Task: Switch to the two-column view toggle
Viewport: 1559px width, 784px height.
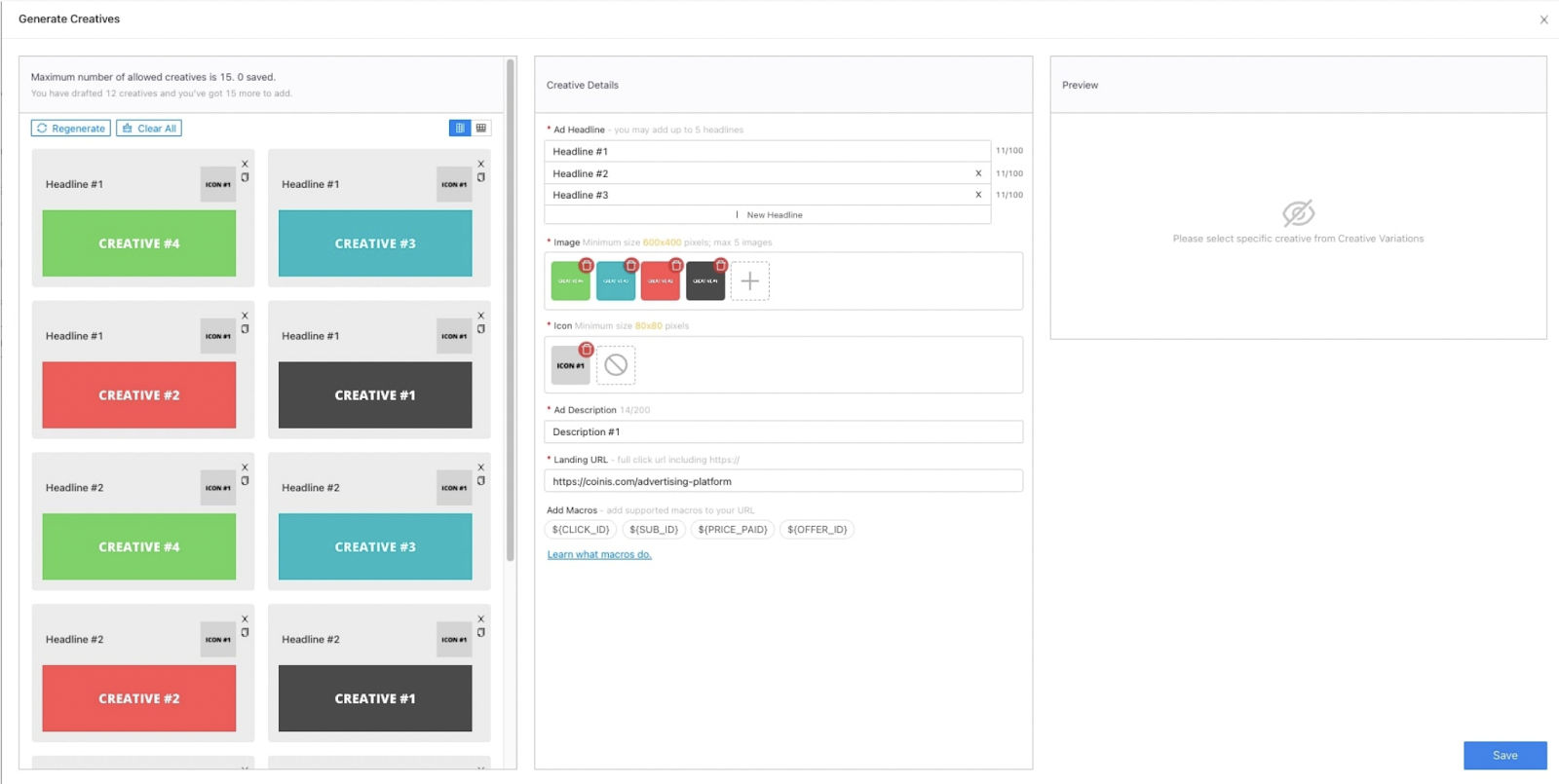Action: tap(460, 129)
